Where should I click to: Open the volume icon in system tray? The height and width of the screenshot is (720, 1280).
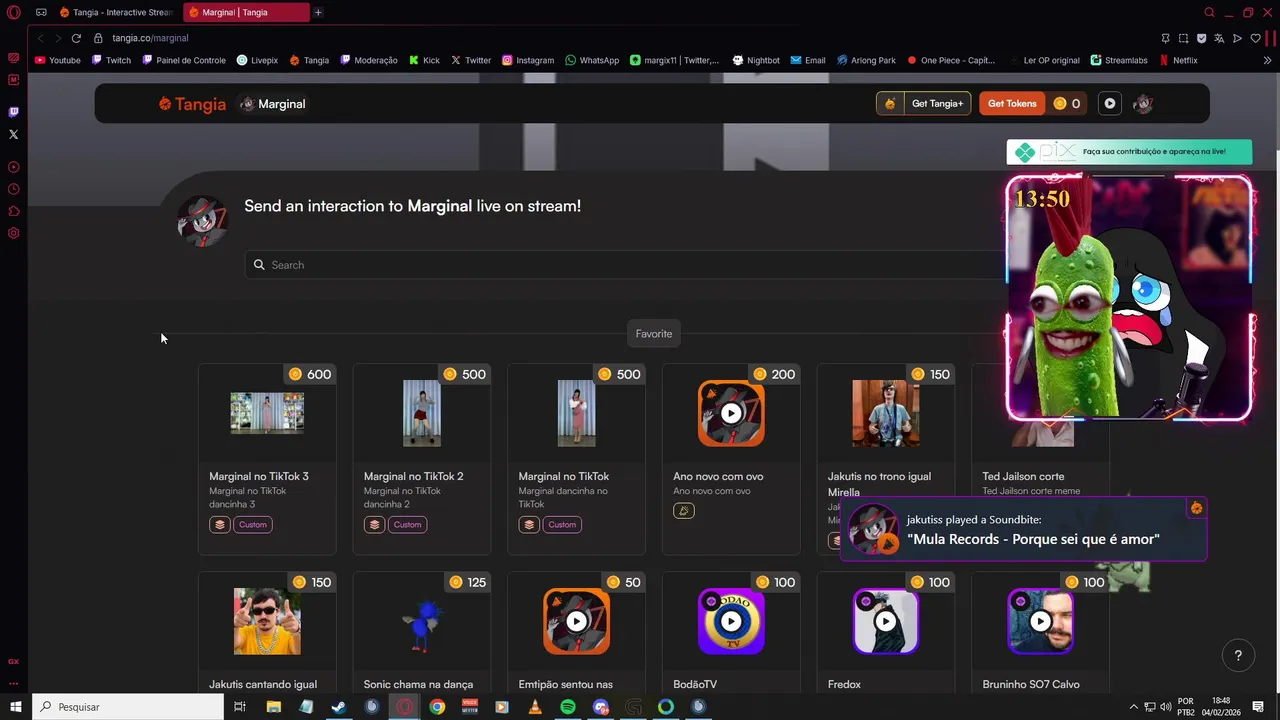[x=1165, y=707]
